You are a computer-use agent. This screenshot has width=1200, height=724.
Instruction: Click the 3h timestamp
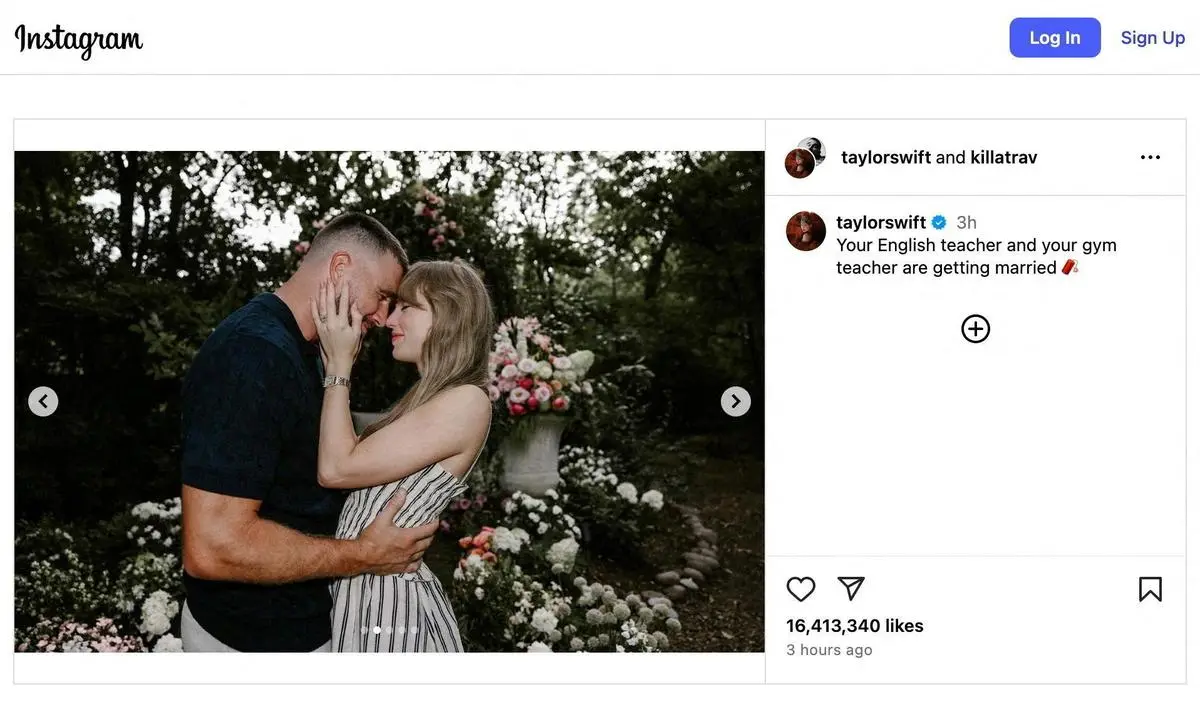coord(964,221)
